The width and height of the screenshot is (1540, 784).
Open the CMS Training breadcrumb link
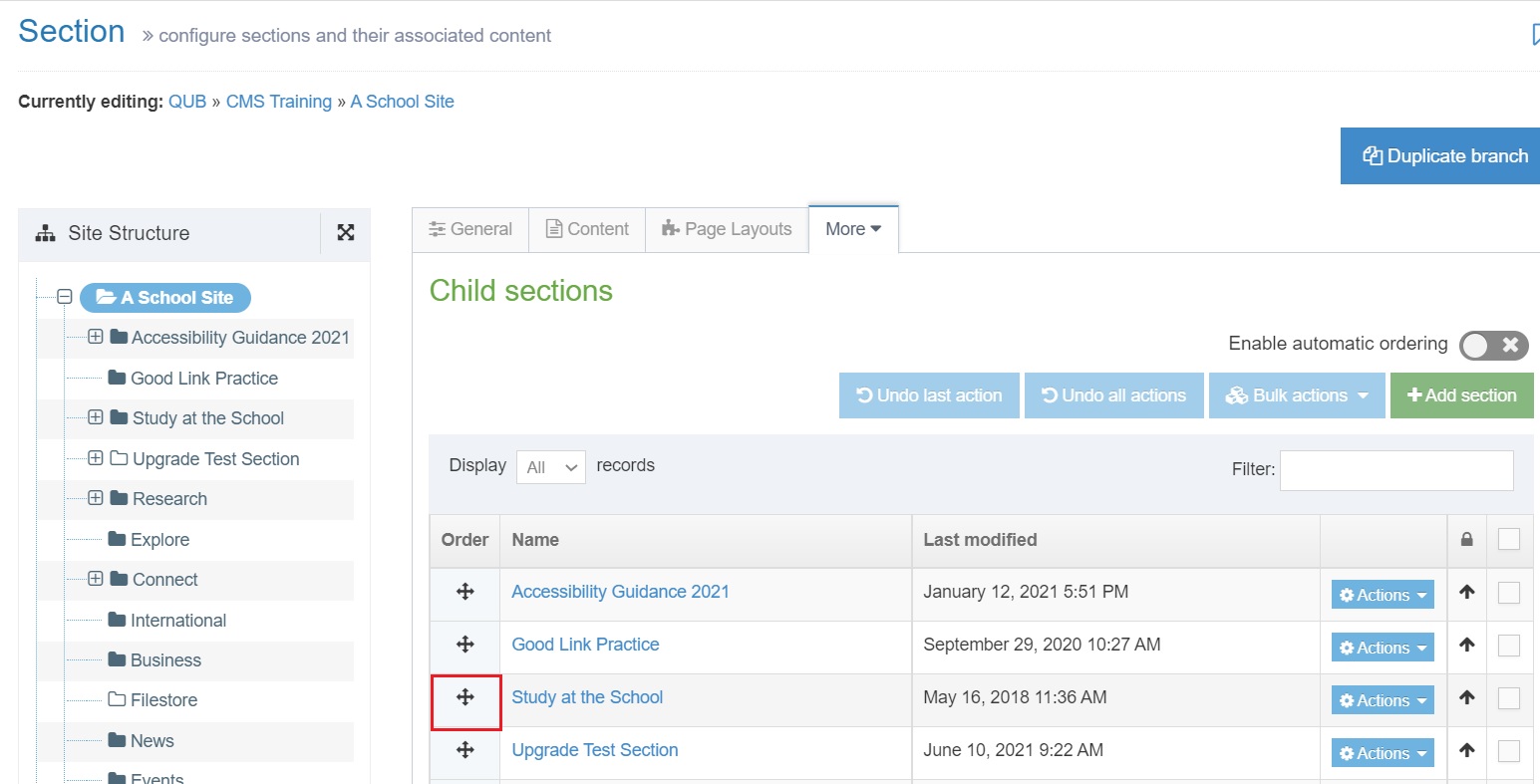click(279, 101)
